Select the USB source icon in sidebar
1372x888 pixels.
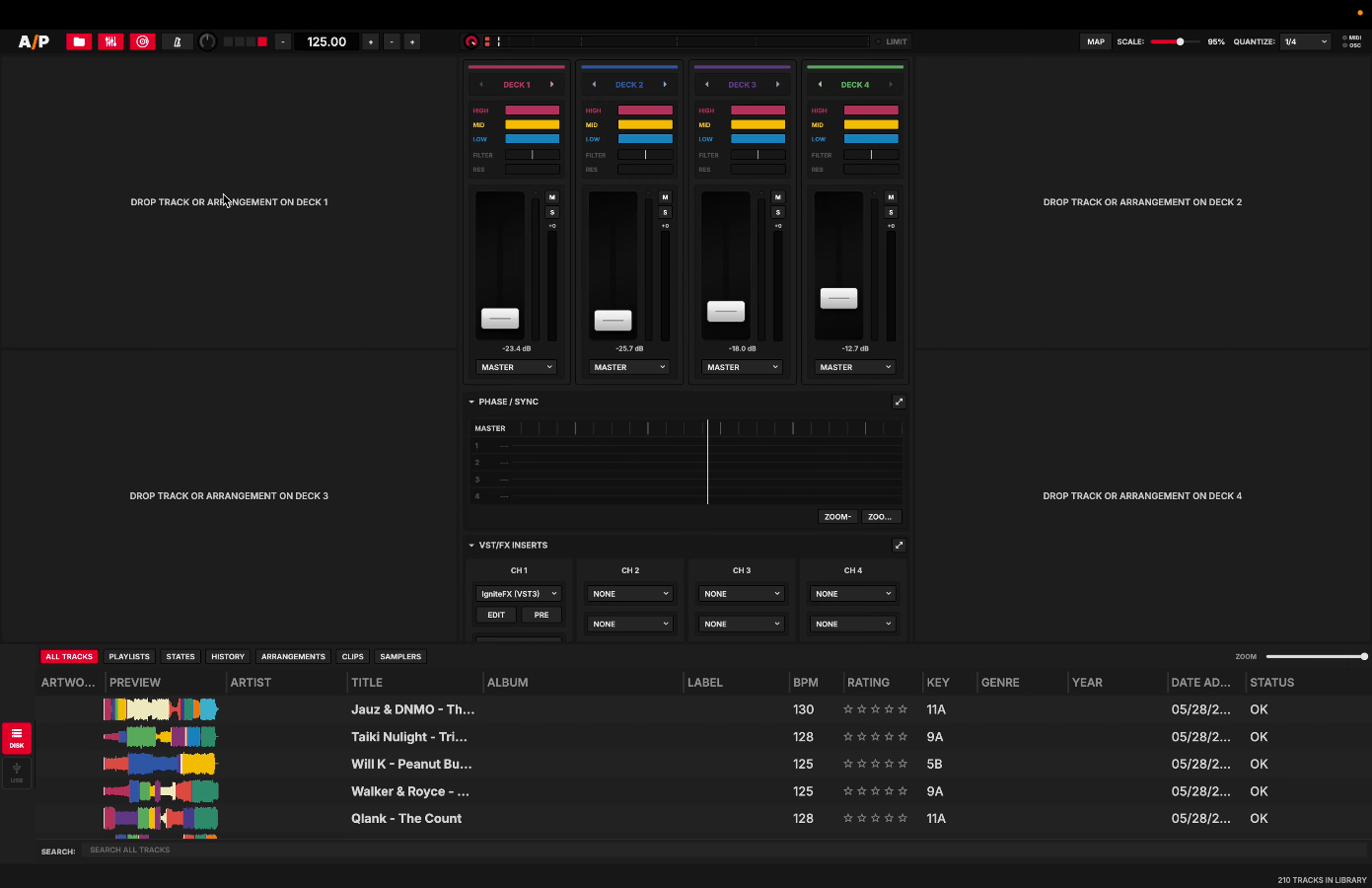pos(17,773)
